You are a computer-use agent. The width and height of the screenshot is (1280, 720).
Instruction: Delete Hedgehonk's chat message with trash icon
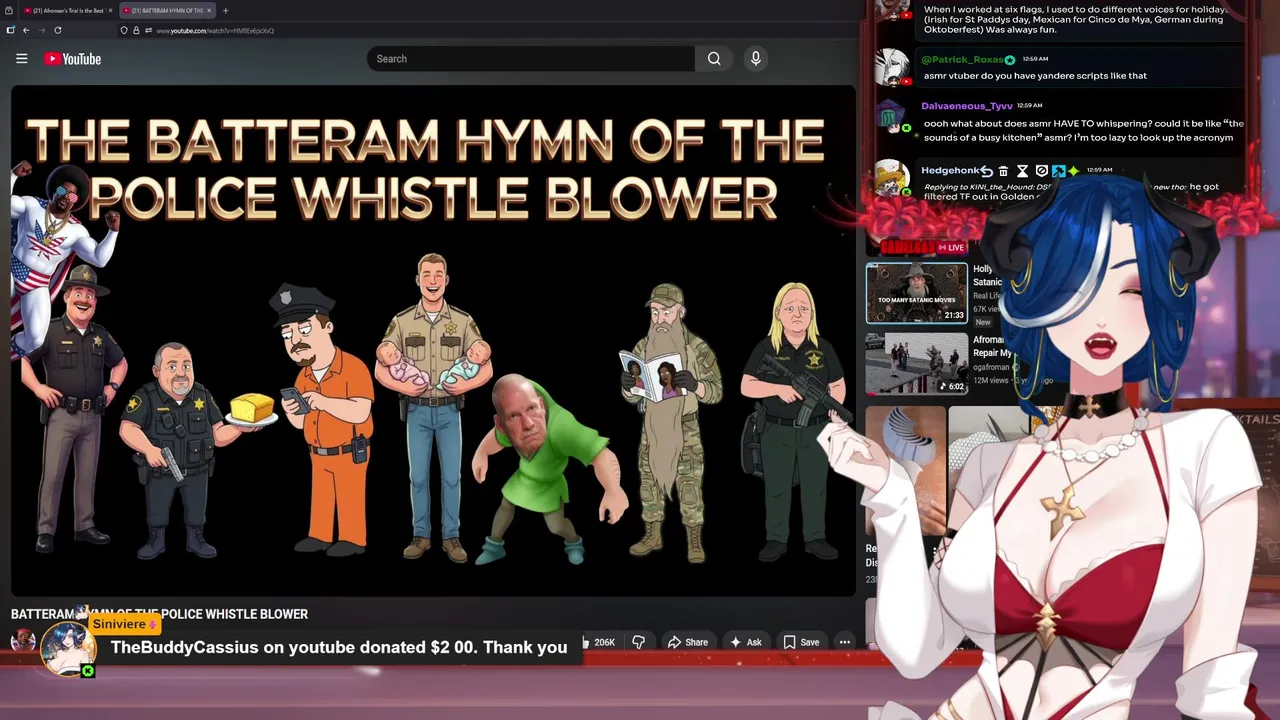point(1003,171)
